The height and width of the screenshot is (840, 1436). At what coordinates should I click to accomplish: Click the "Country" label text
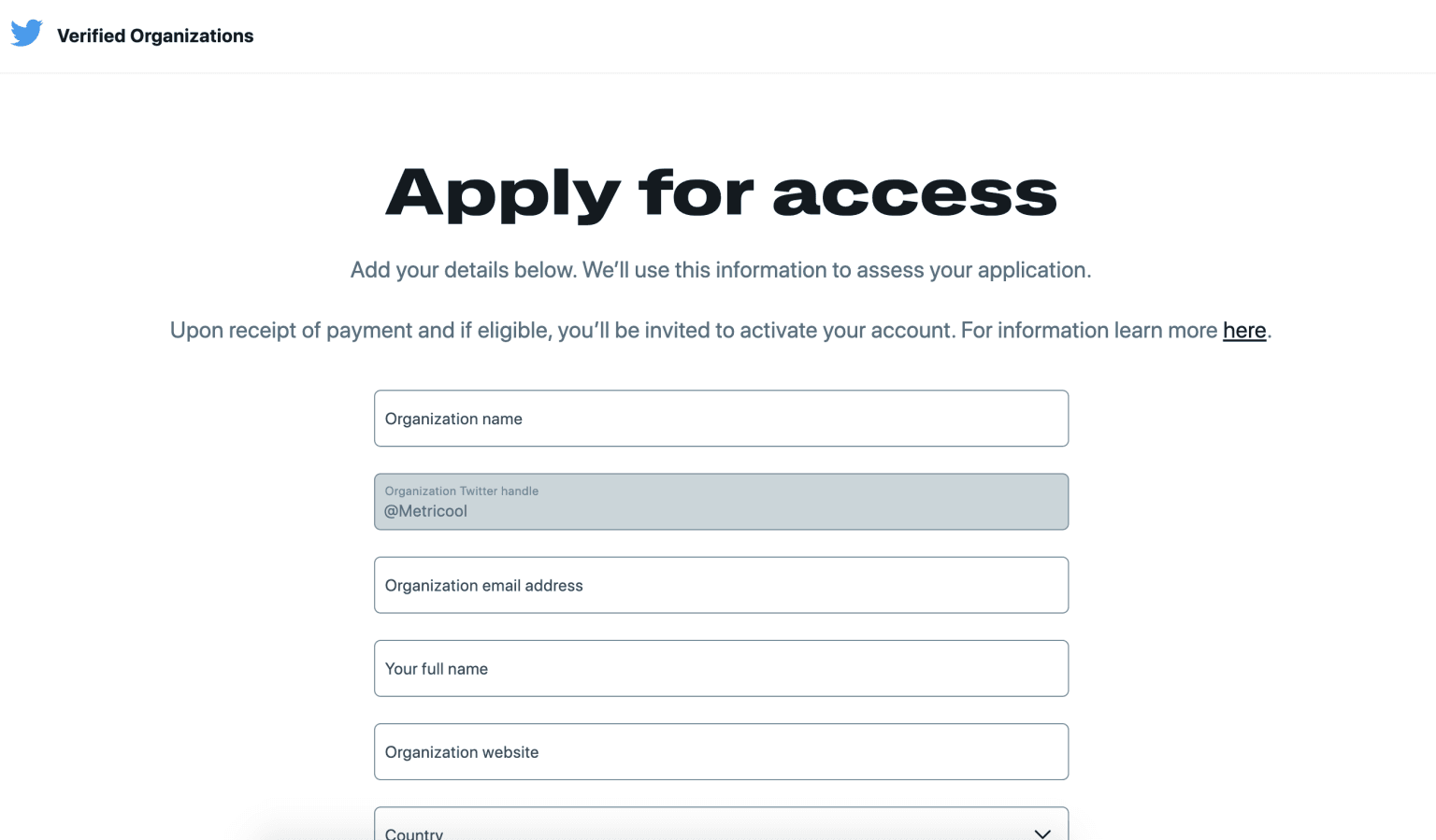[x=414, y=833]
